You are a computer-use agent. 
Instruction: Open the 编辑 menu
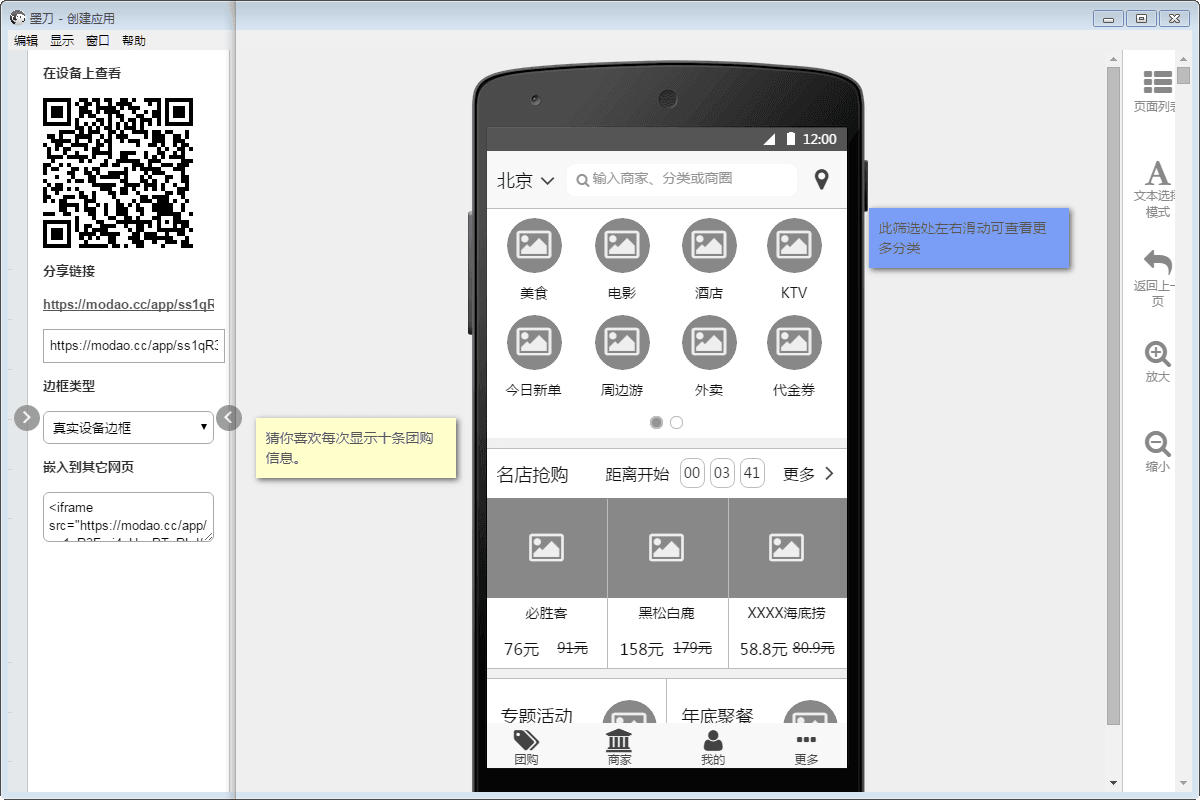click(26, 41)
